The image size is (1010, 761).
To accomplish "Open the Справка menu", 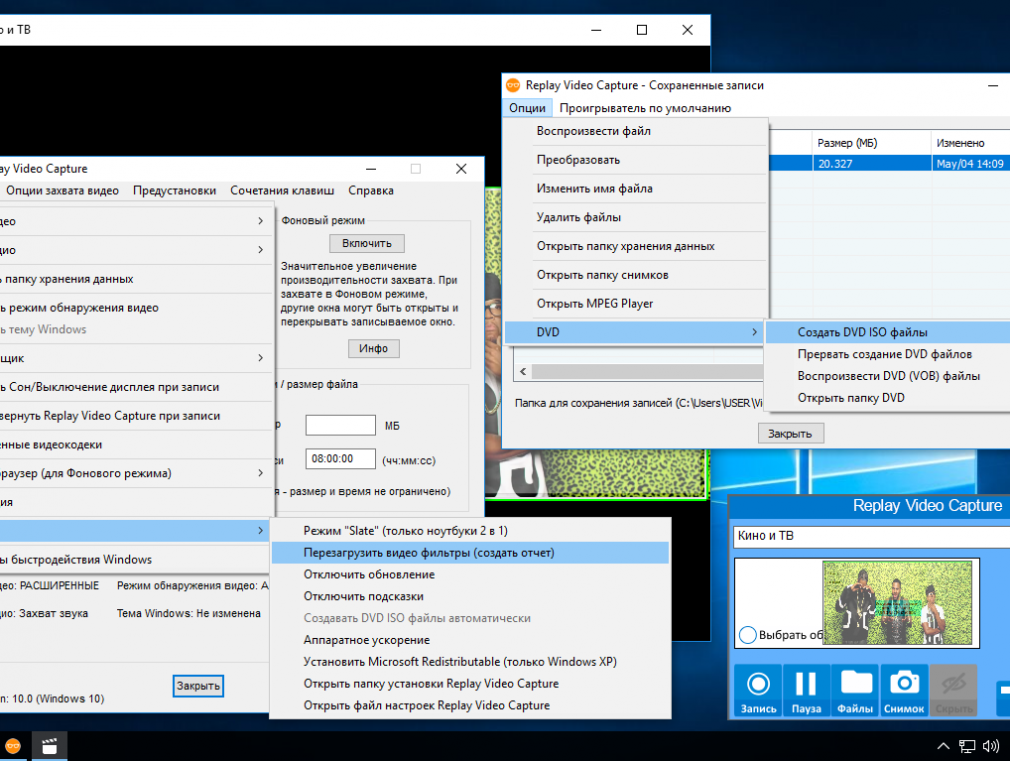I will pos(371,190).
